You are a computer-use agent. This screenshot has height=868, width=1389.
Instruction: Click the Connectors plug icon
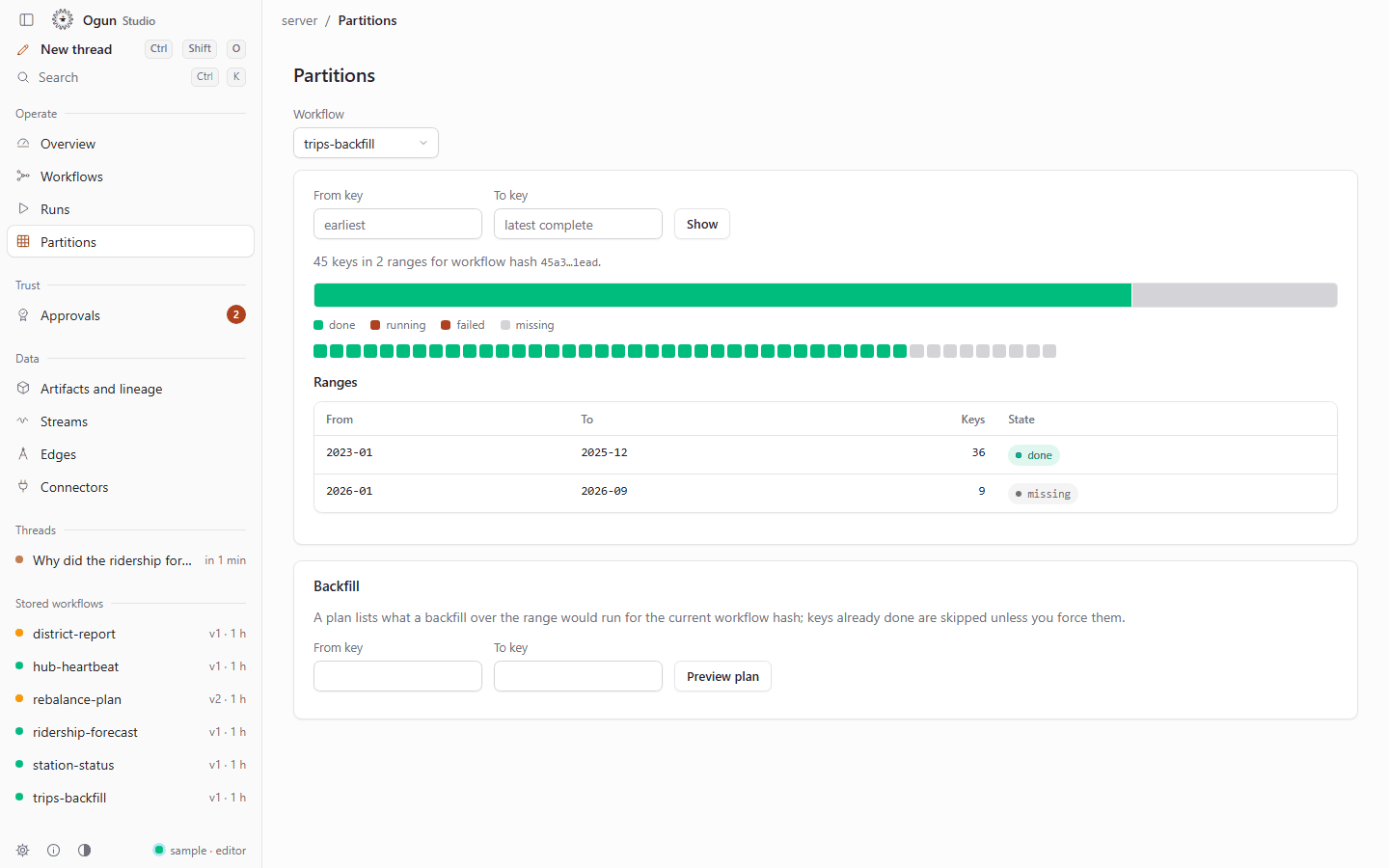point(23,487)
